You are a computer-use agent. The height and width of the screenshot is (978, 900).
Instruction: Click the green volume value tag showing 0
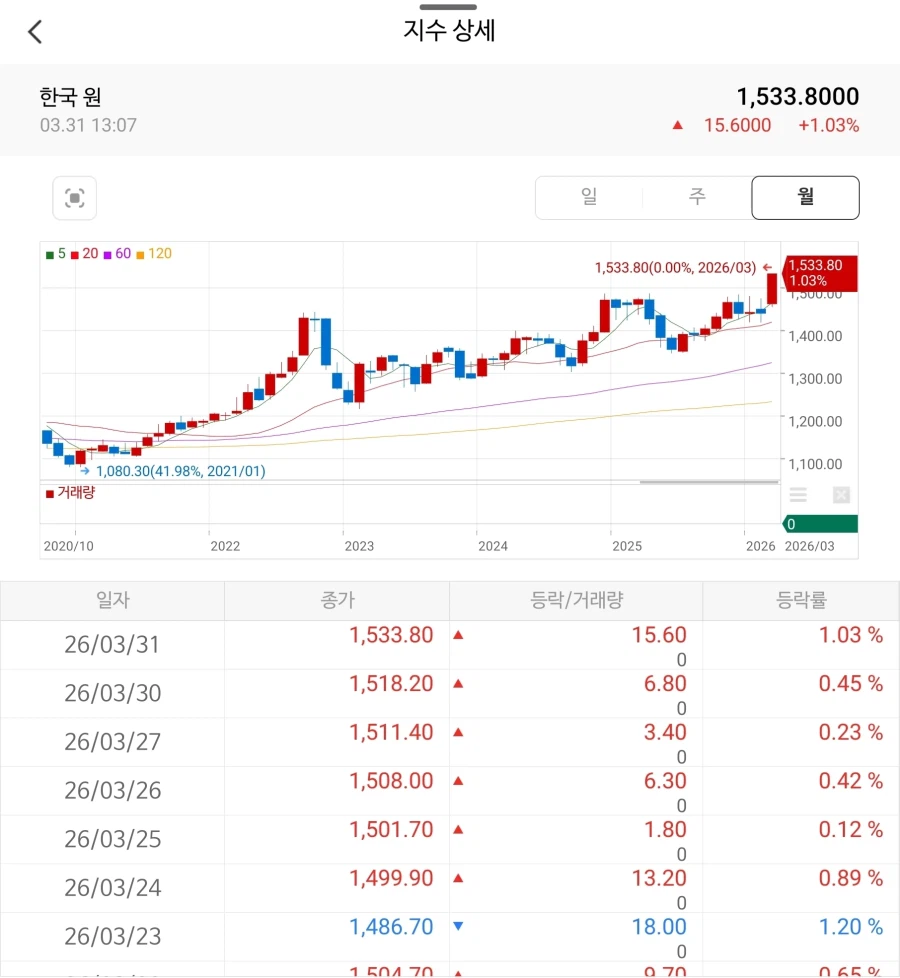point(820,522)
